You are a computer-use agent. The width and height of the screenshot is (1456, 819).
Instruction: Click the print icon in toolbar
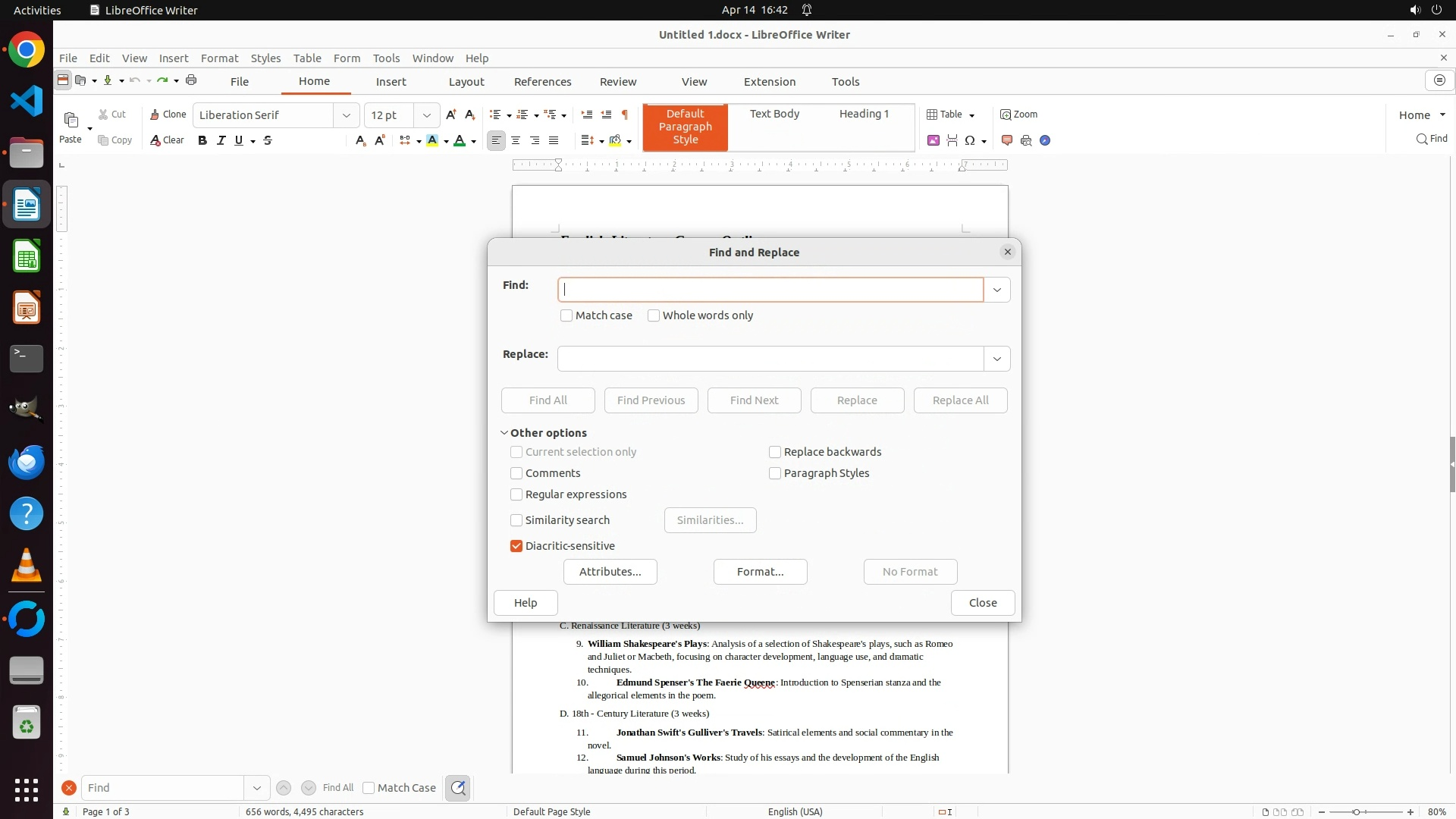pyautogui.click(x=191, y=80)
